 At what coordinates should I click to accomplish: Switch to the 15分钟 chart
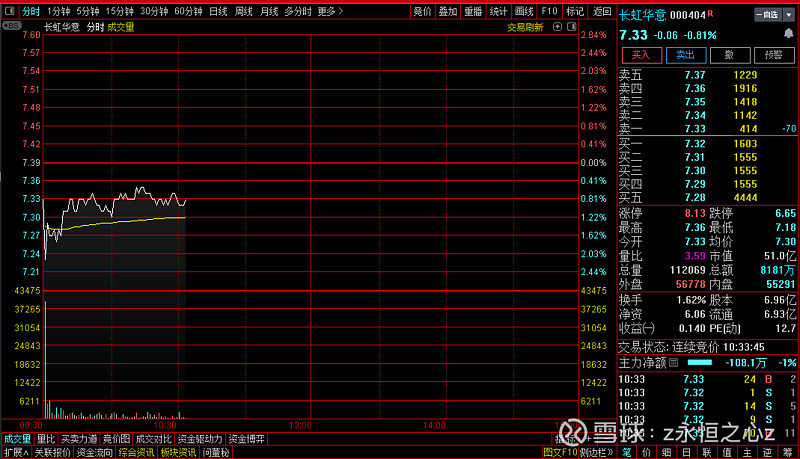tap(119, 11)
